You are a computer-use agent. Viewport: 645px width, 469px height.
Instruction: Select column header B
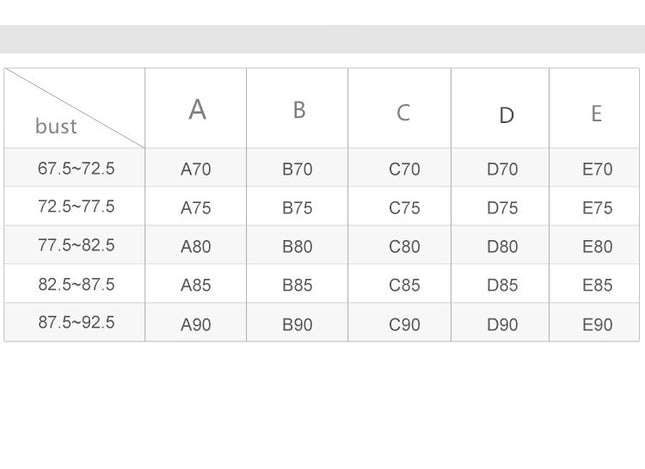(x=299, y=110)
